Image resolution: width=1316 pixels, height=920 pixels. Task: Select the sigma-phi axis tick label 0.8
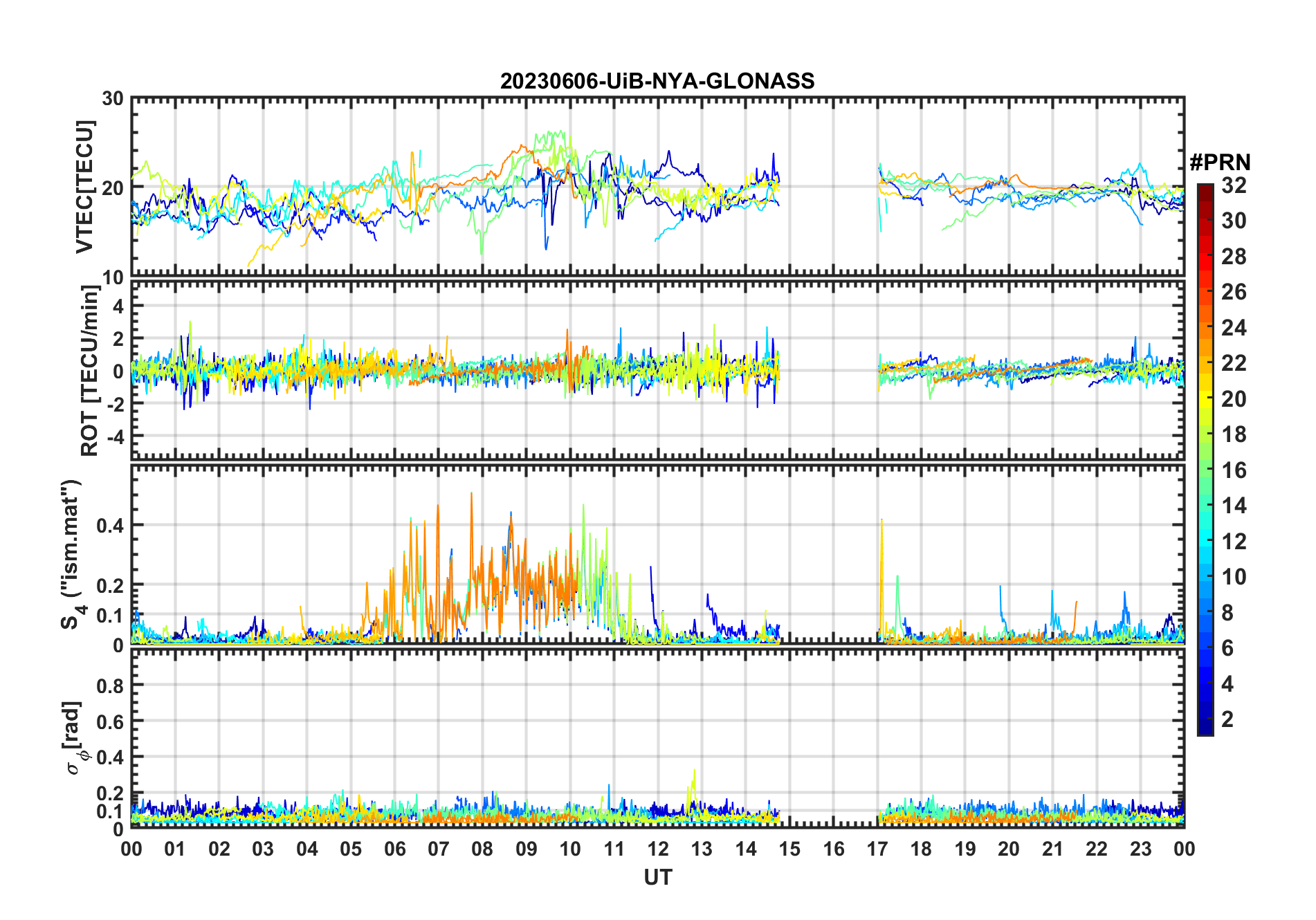click(111, 686)
